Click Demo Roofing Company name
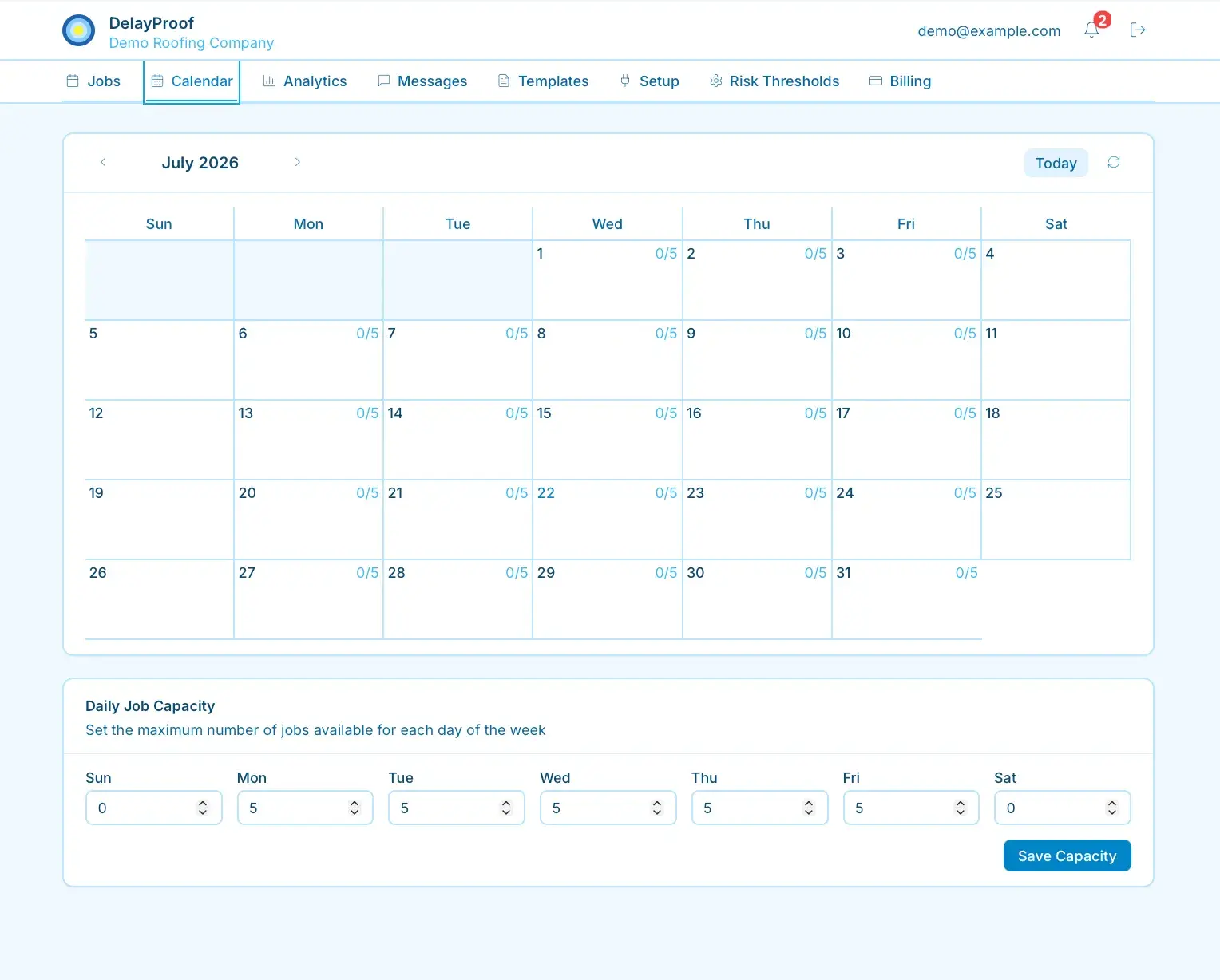 [192, 43]
